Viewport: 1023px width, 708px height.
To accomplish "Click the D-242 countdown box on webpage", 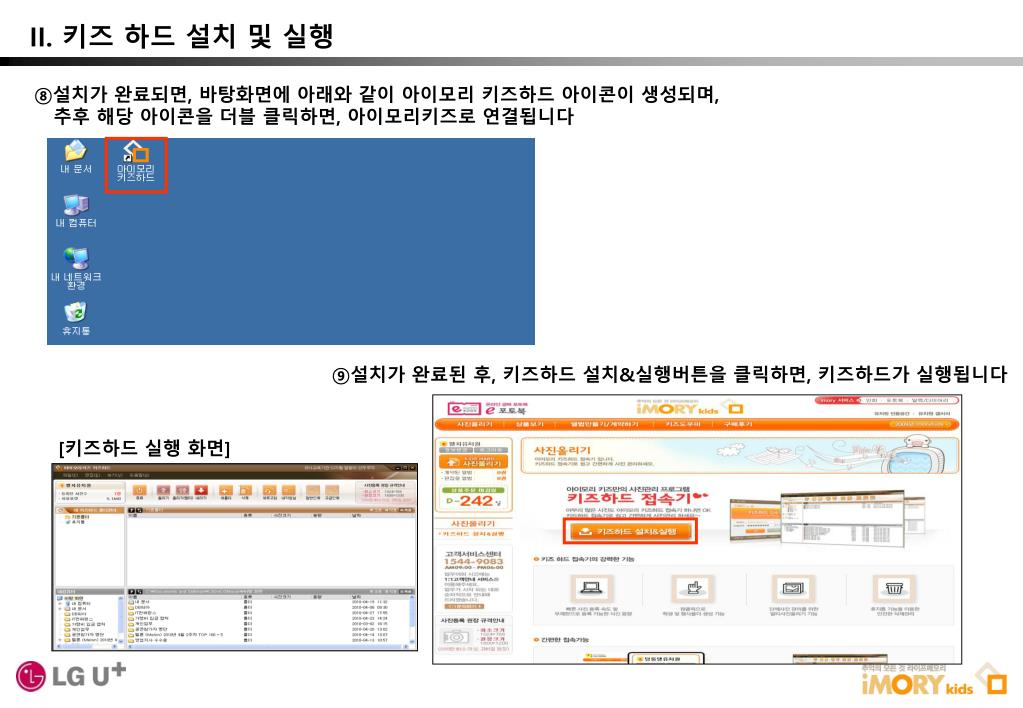I will [474, 500].
